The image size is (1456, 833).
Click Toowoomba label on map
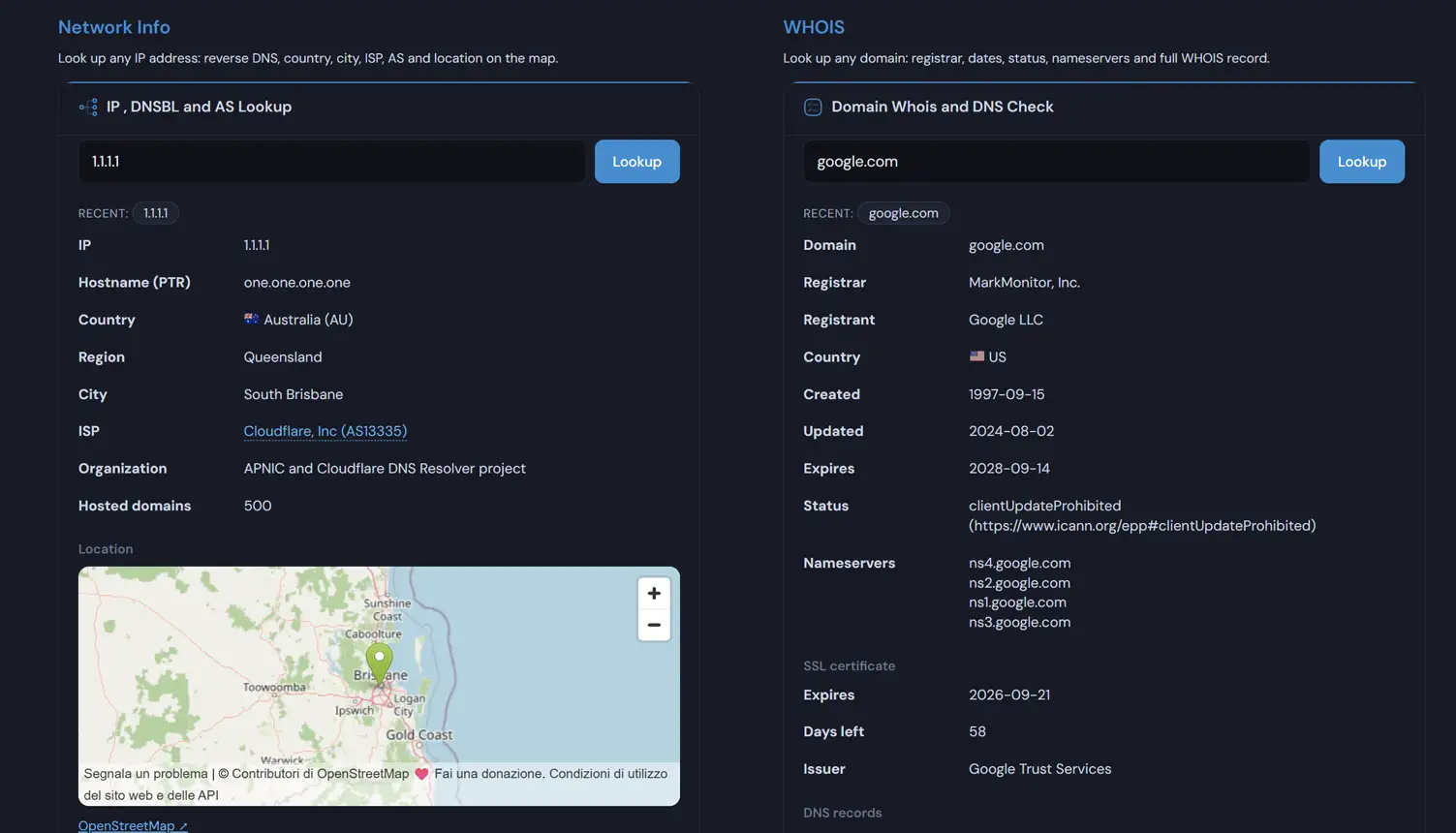click(274, 688)
